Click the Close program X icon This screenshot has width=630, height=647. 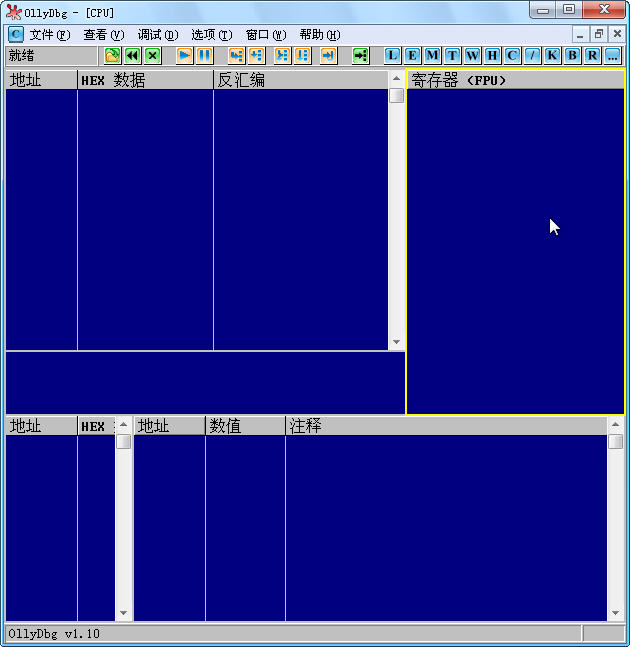[153, 55]
